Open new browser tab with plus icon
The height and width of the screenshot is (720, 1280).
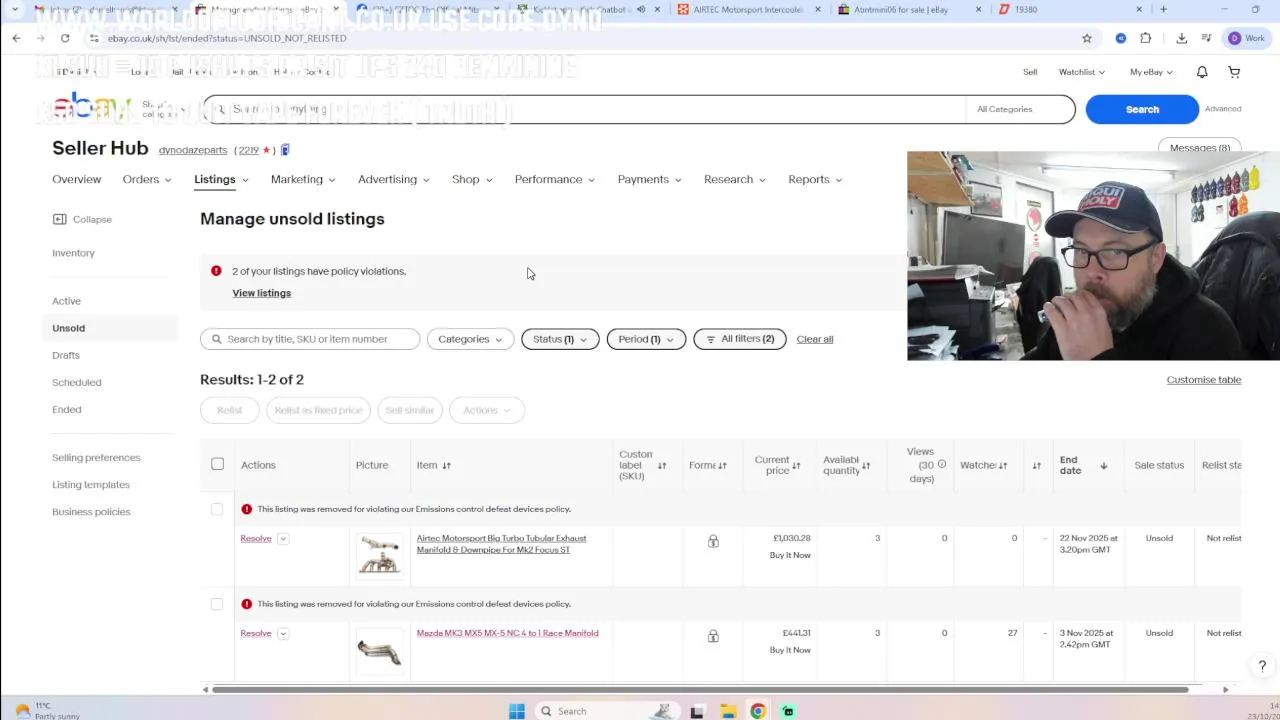pos(1163,9)
